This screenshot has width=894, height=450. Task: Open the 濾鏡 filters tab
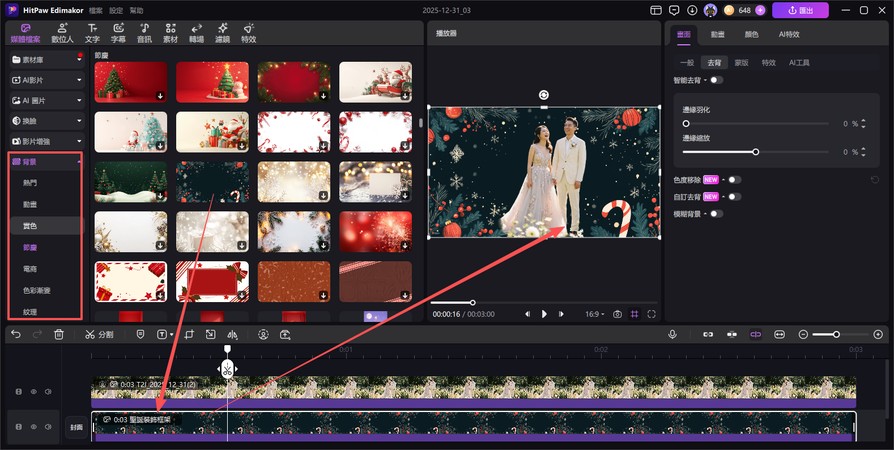[222, 33]
